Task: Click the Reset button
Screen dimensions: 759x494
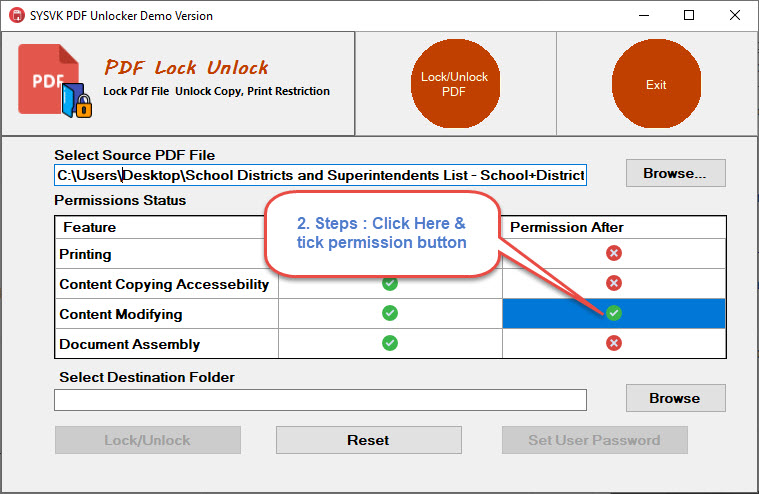Action: pos(368,440)
